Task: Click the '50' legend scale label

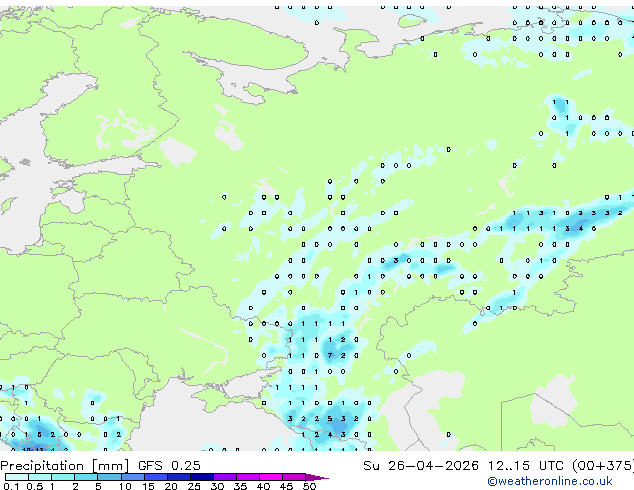Action: 310,486
